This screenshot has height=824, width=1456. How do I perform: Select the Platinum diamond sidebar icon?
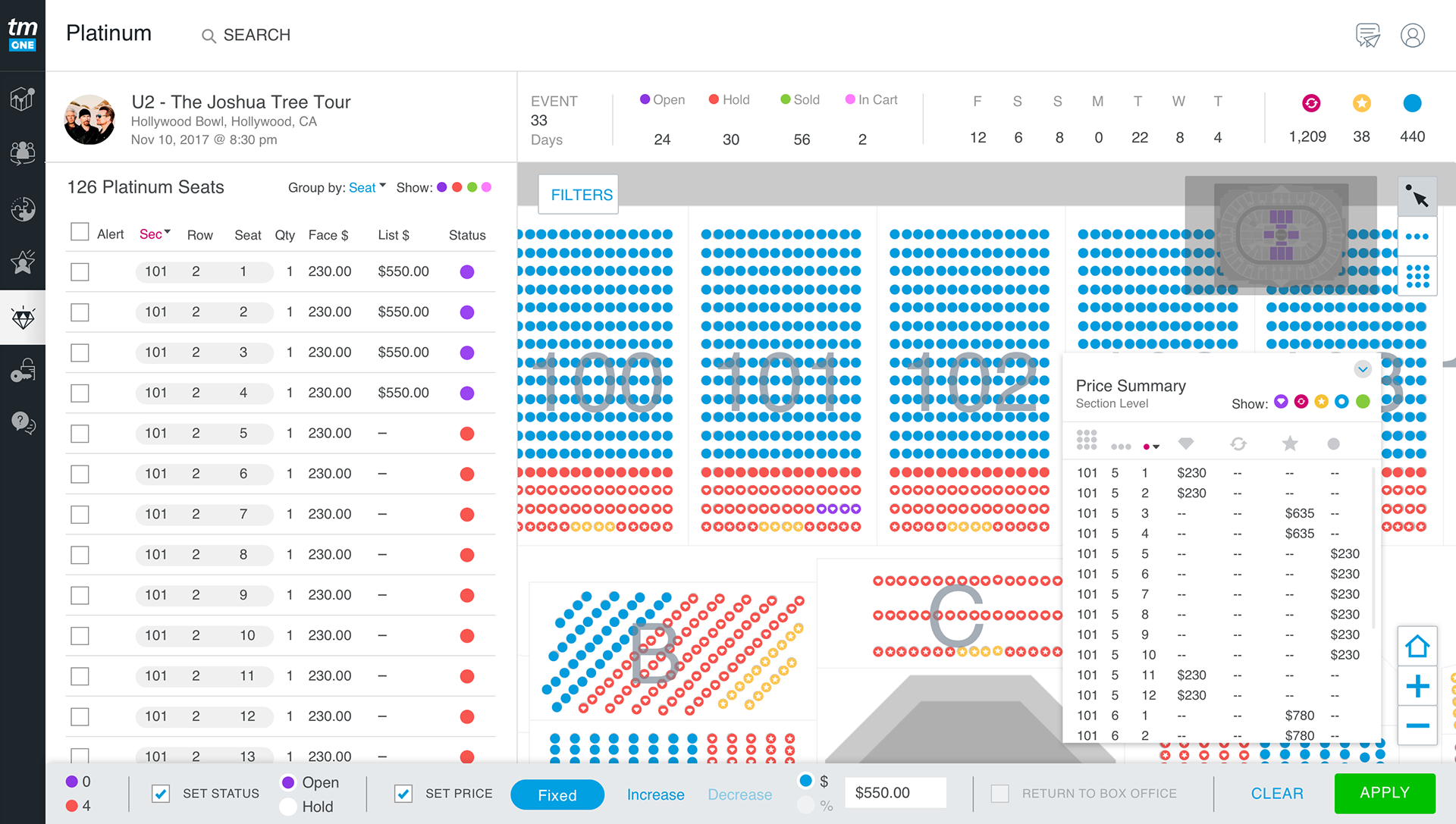(23, 318)
